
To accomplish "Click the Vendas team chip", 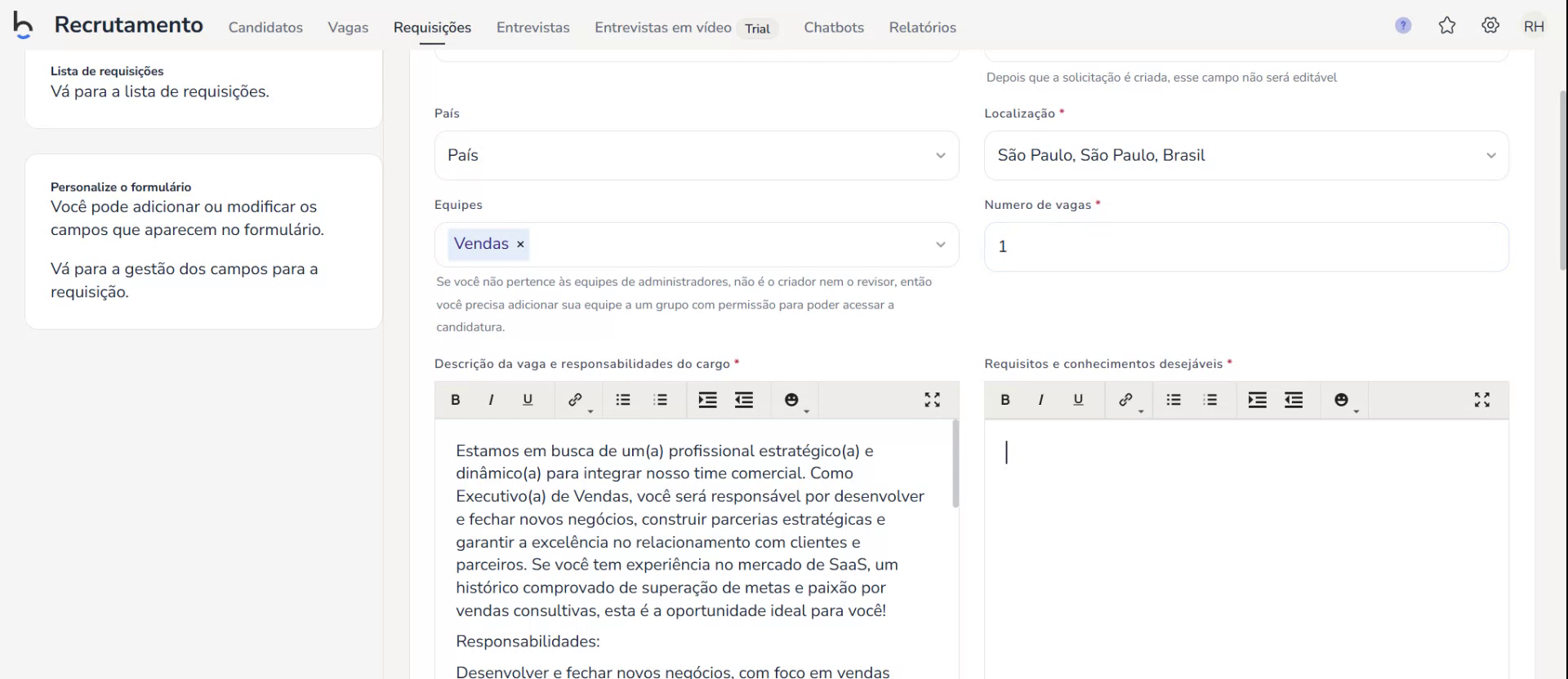I will point(488,244).
